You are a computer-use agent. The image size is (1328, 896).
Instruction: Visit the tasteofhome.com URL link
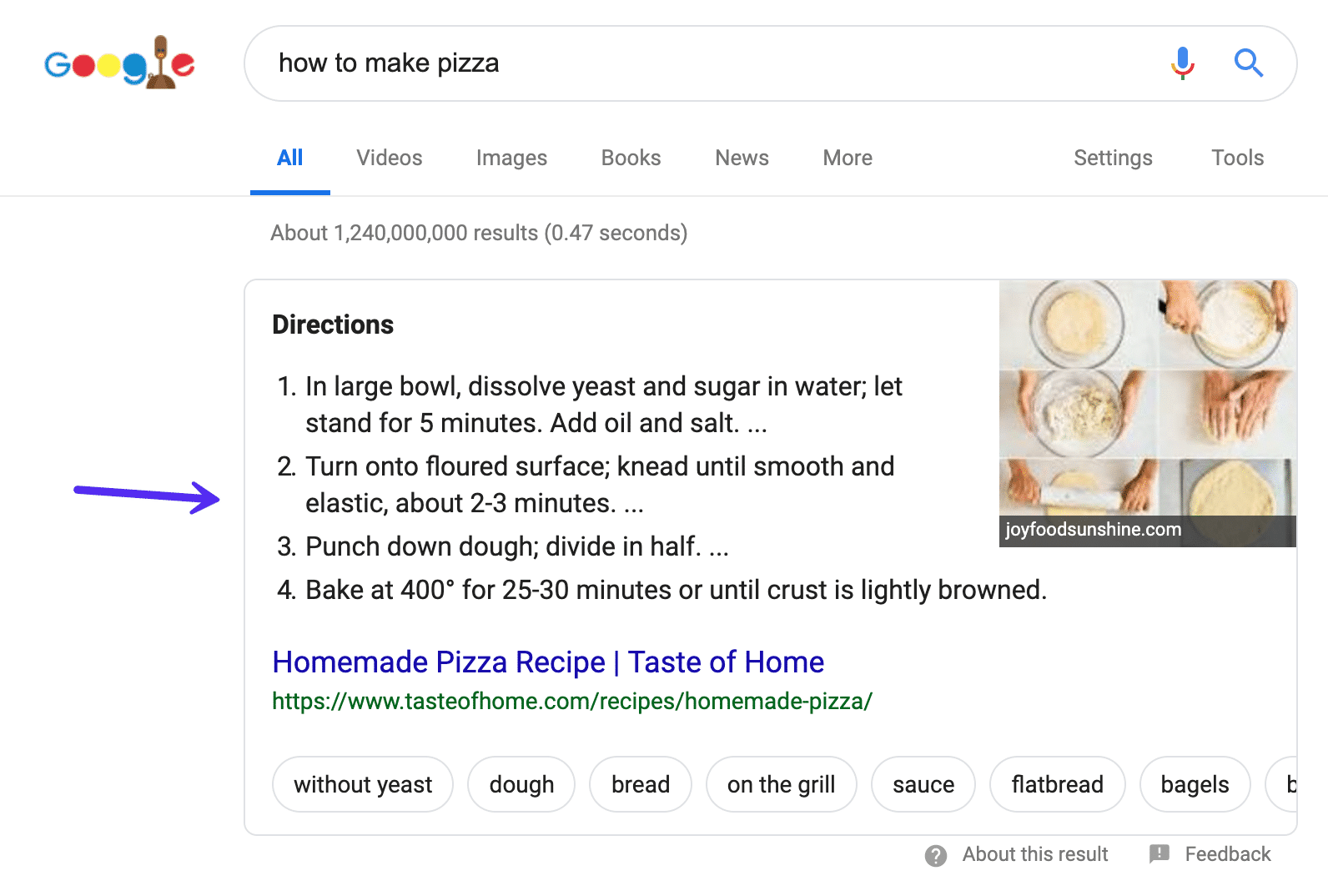click(x=571, y=701)
